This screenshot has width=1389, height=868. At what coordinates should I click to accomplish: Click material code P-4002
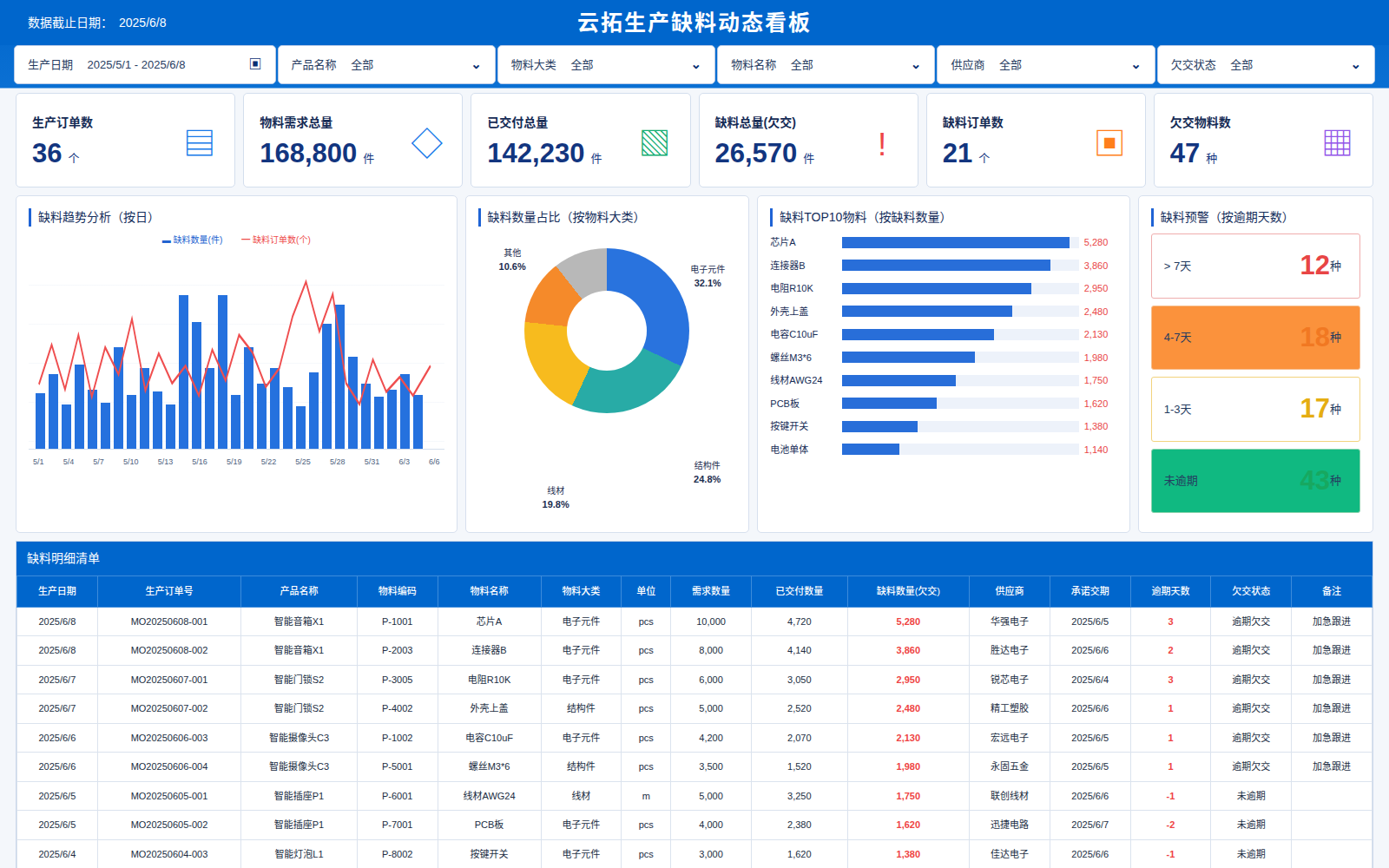[398, 708]
